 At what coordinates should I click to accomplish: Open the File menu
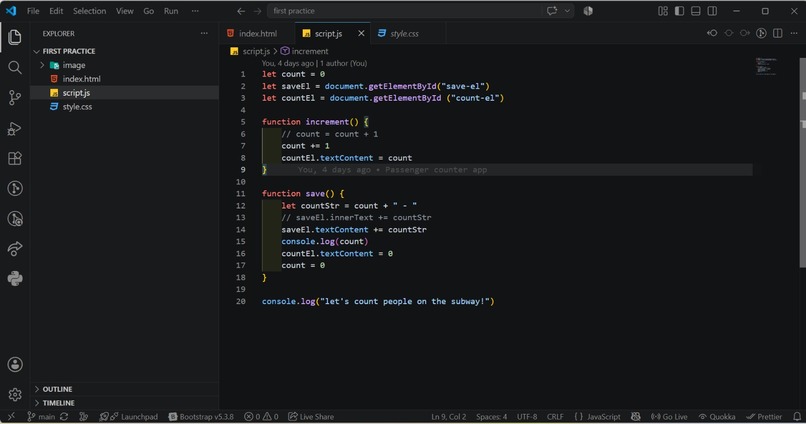coord(33,11)
